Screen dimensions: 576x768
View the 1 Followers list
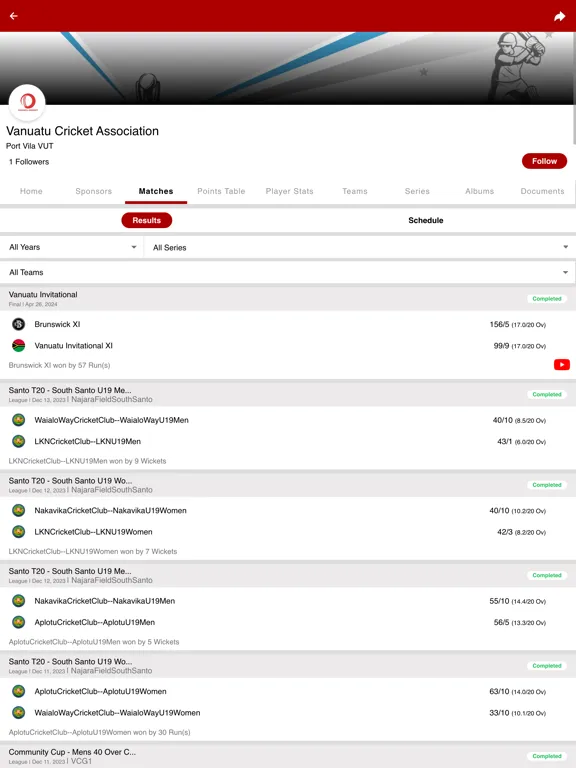tap(29, 162)
